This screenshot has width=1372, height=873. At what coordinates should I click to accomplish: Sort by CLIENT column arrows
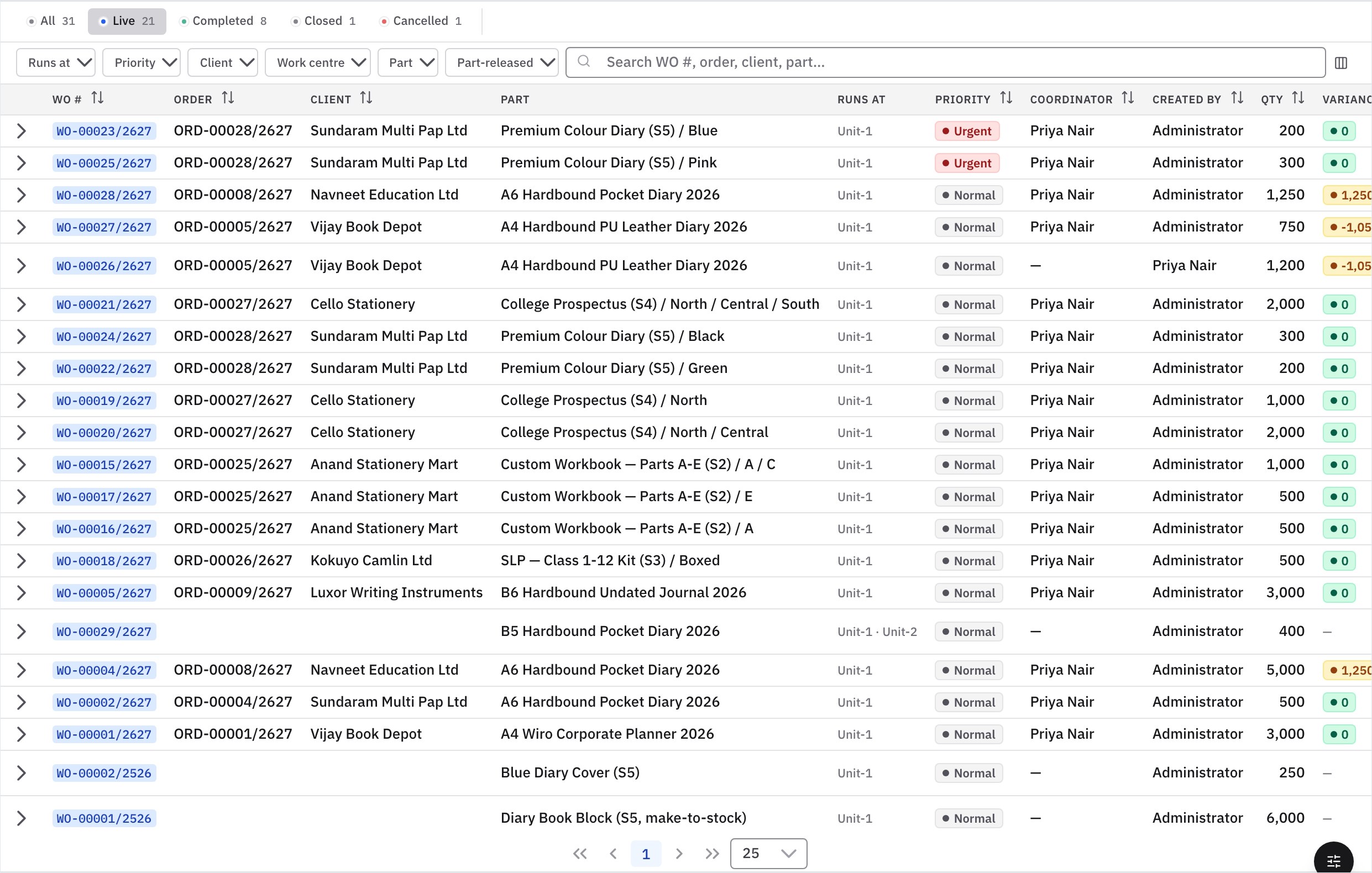[x=366, y=98]
